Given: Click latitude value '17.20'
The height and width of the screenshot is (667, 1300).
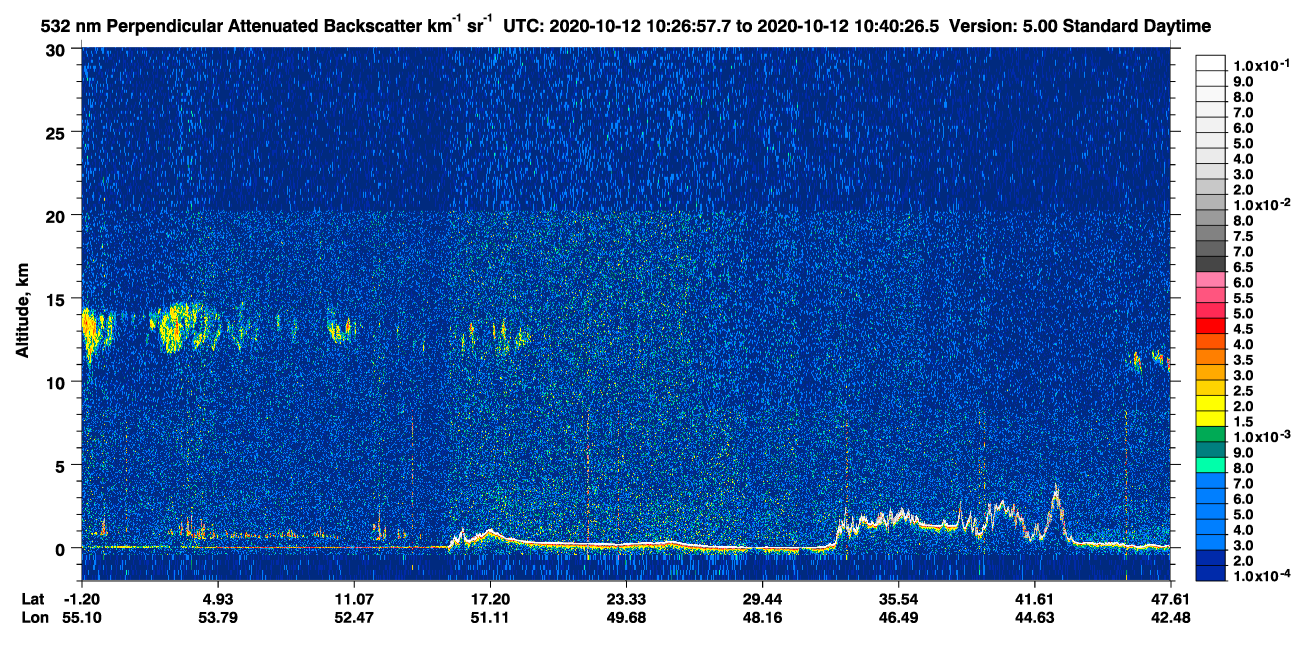Looking at the screenshot, I should 490,599.
